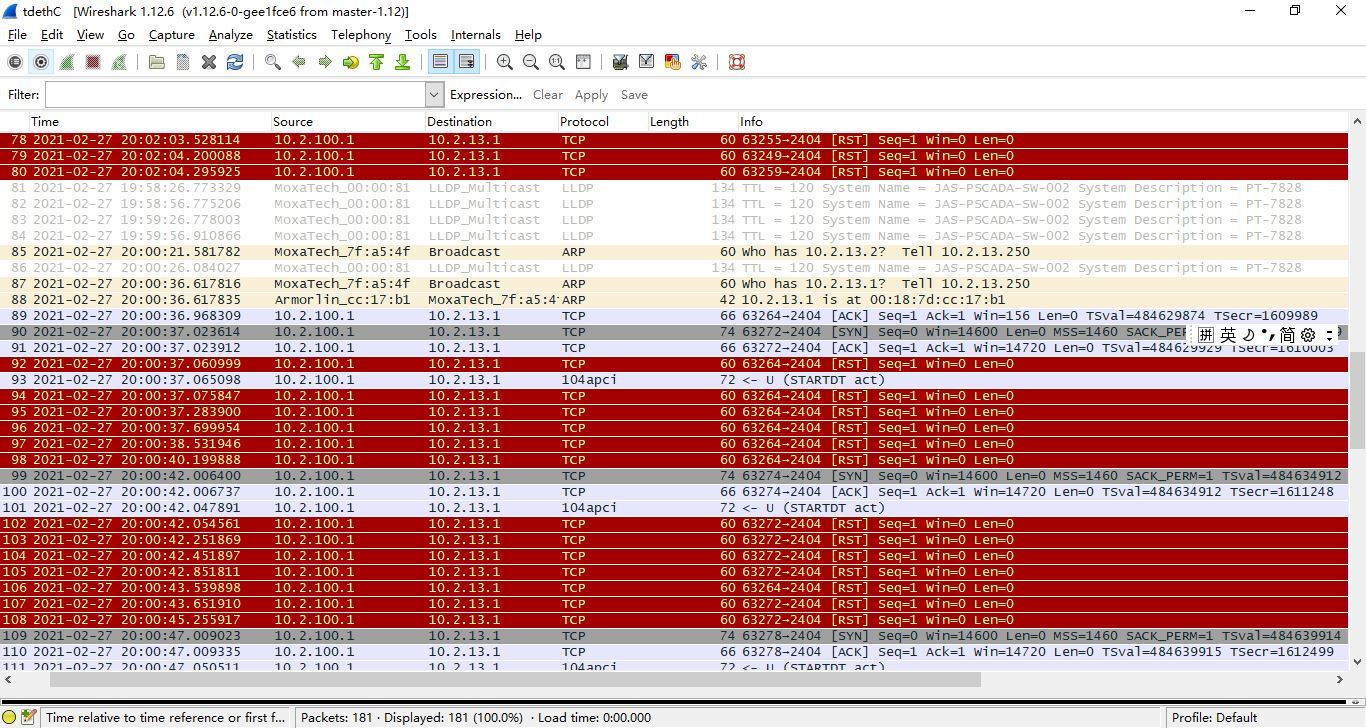Viewport: 1366px width, 728px height.
Task: Open the Analyze menu
Action: pyautogui.click(x=231, y=34)
